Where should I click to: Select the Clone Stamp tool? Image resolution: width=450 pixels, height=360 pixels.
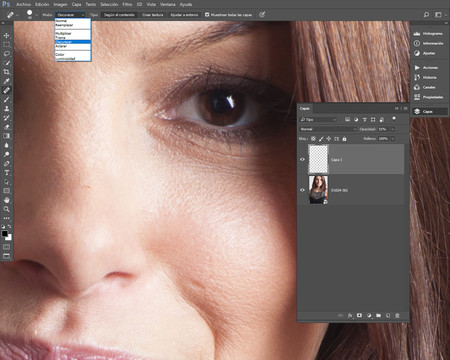[6, 109]
